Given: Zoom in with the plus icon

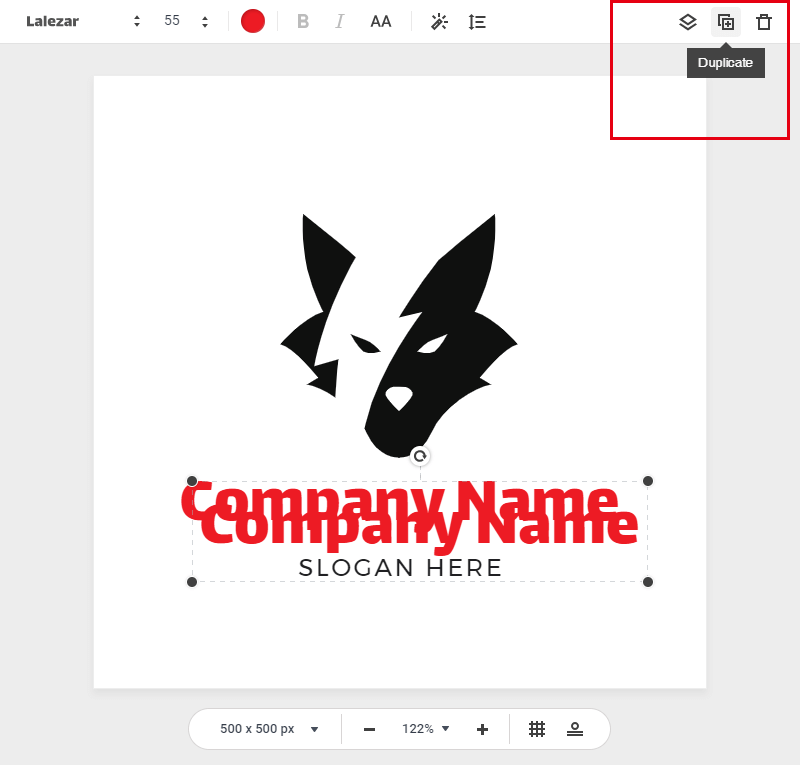Looking at the screenshot, I should tap(482, 729).
